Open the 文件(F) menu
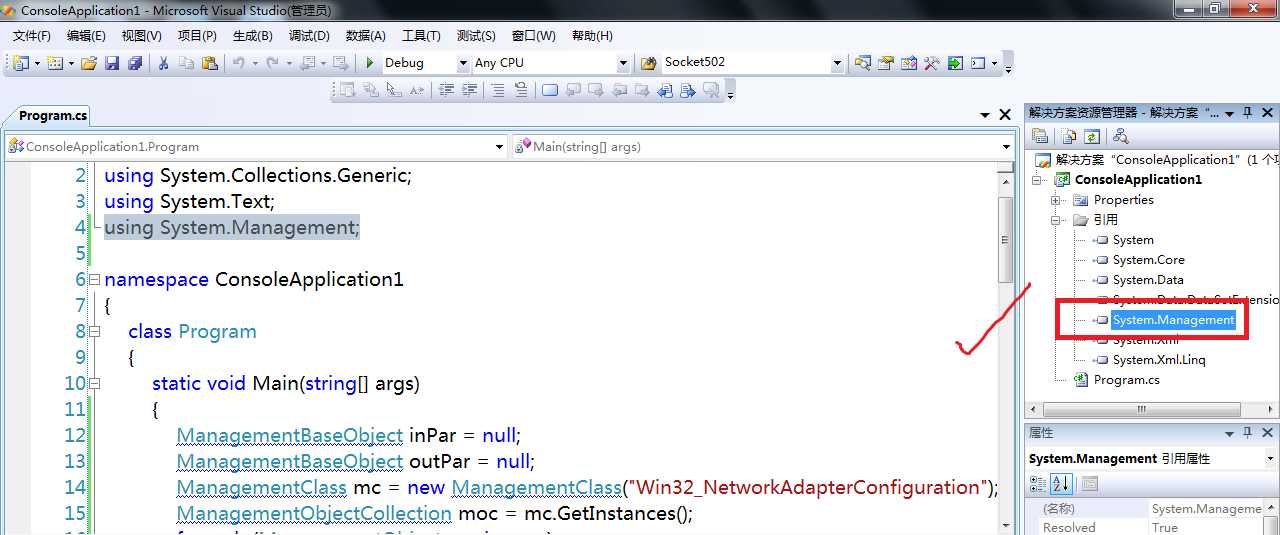 click(x=31, y=36)
